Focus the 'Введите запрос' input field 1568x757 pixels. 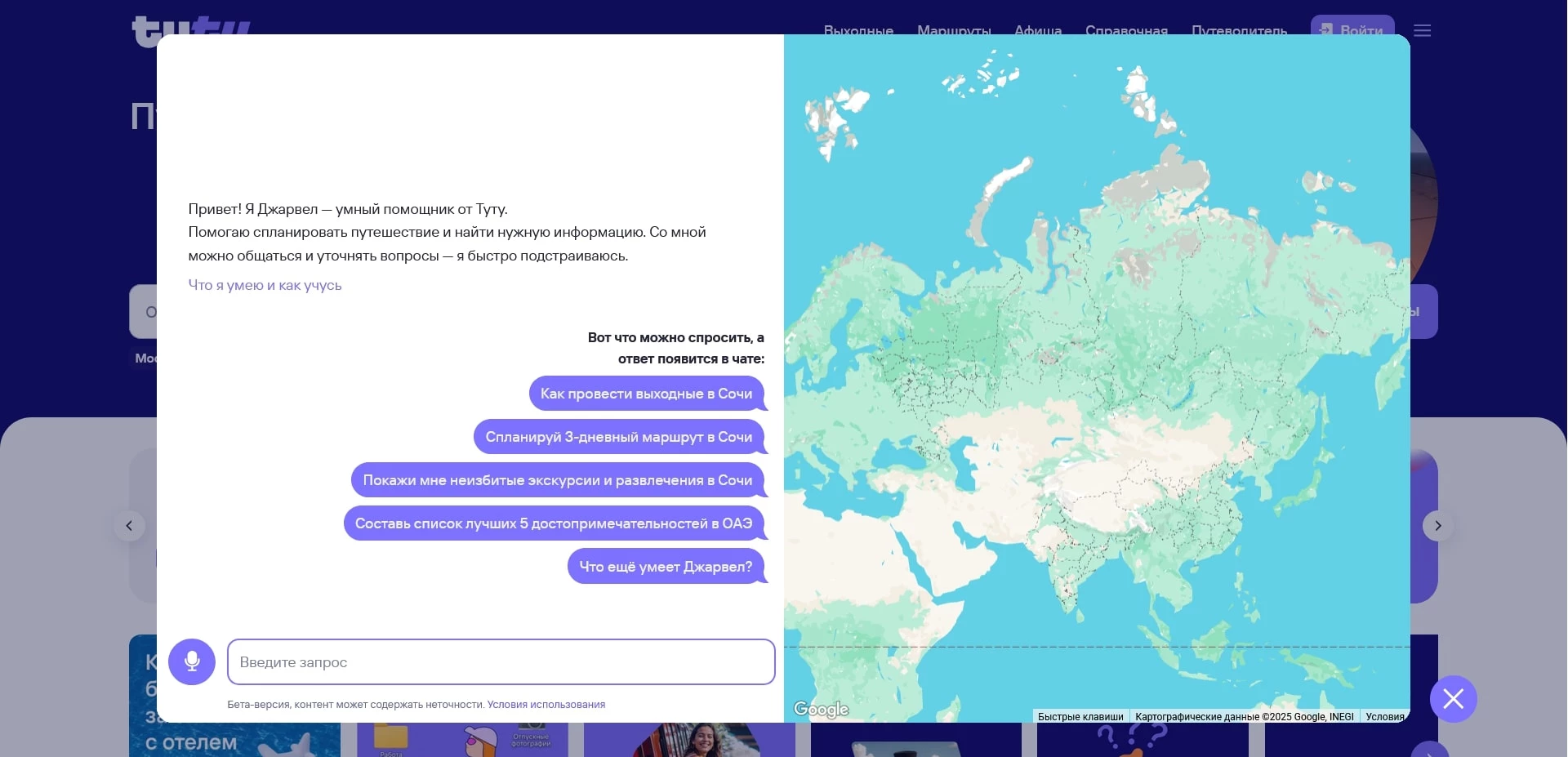coord(501,662)
